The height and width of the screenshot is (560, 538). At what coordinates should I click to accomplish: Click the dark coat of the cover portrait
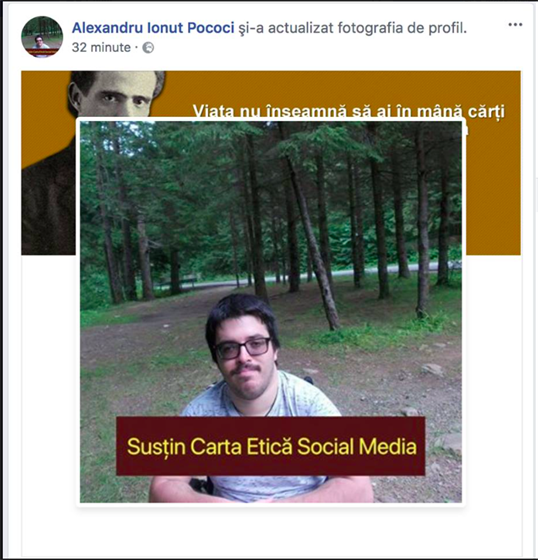point(48,204)
